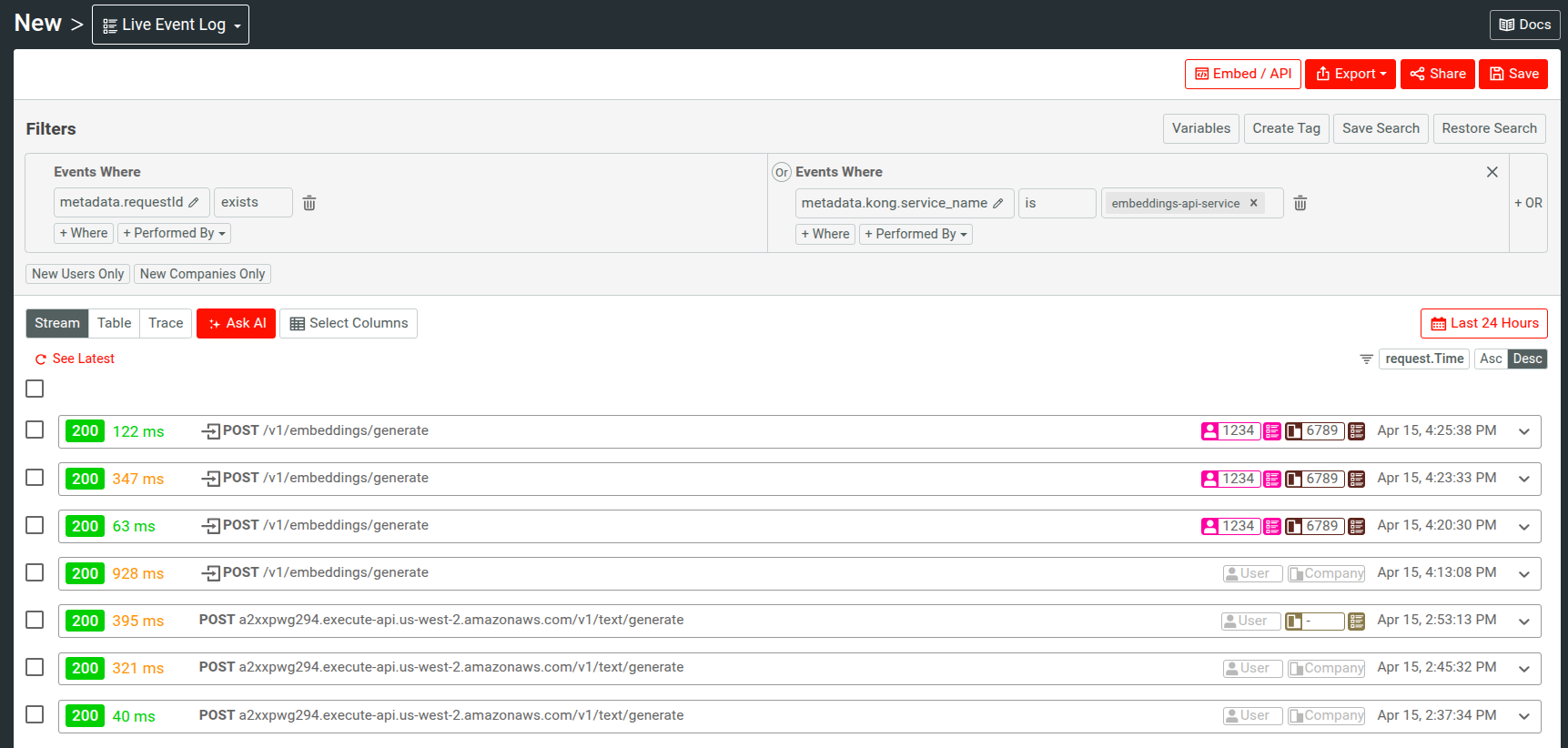The width and height of the screenshot is (1568, 748).
Task: Edit the metadata.kong.service_name field pencil icon
Action: pos(998,204)
